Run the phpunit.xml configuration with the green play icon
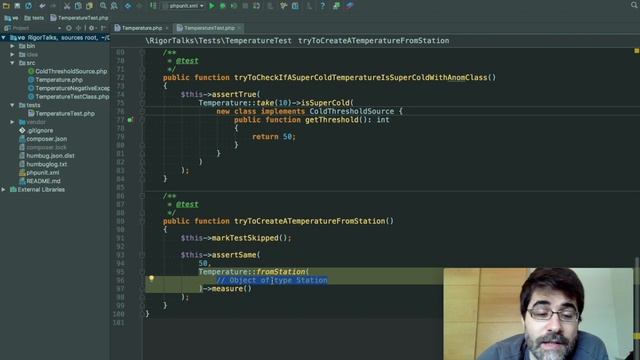Screen dimensions: 640x360 [x=212, y=6]
